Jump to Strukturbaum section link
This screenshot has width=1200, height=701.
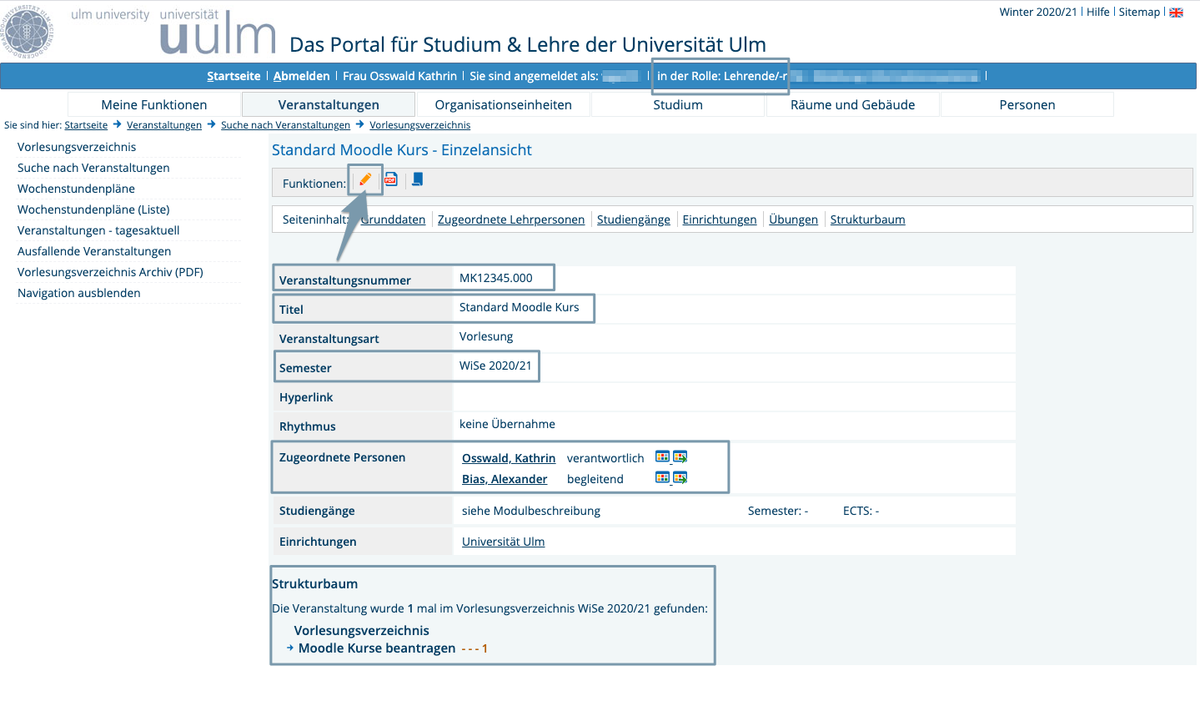[868, 219]
